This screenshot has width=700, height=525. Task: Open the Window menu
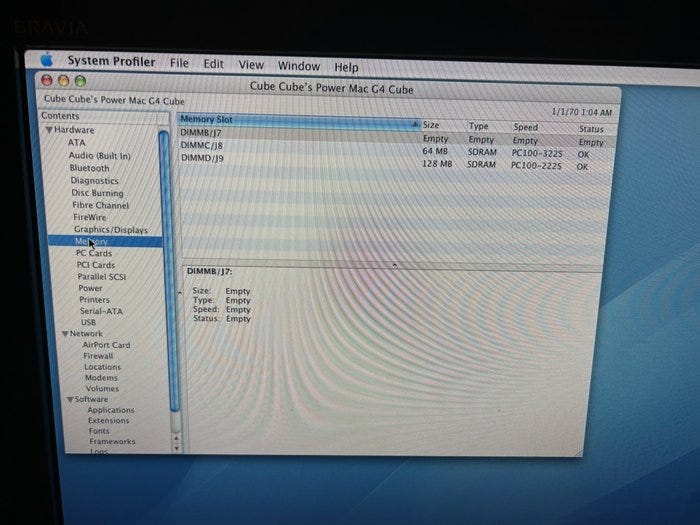click(x=299, y=66)
